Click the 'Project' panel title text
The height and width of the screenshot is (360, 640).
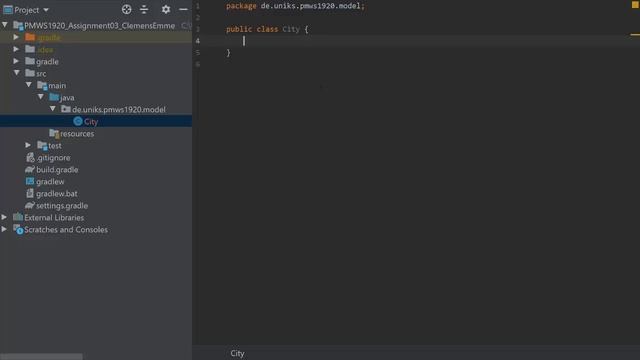click(x=27, y=10)
